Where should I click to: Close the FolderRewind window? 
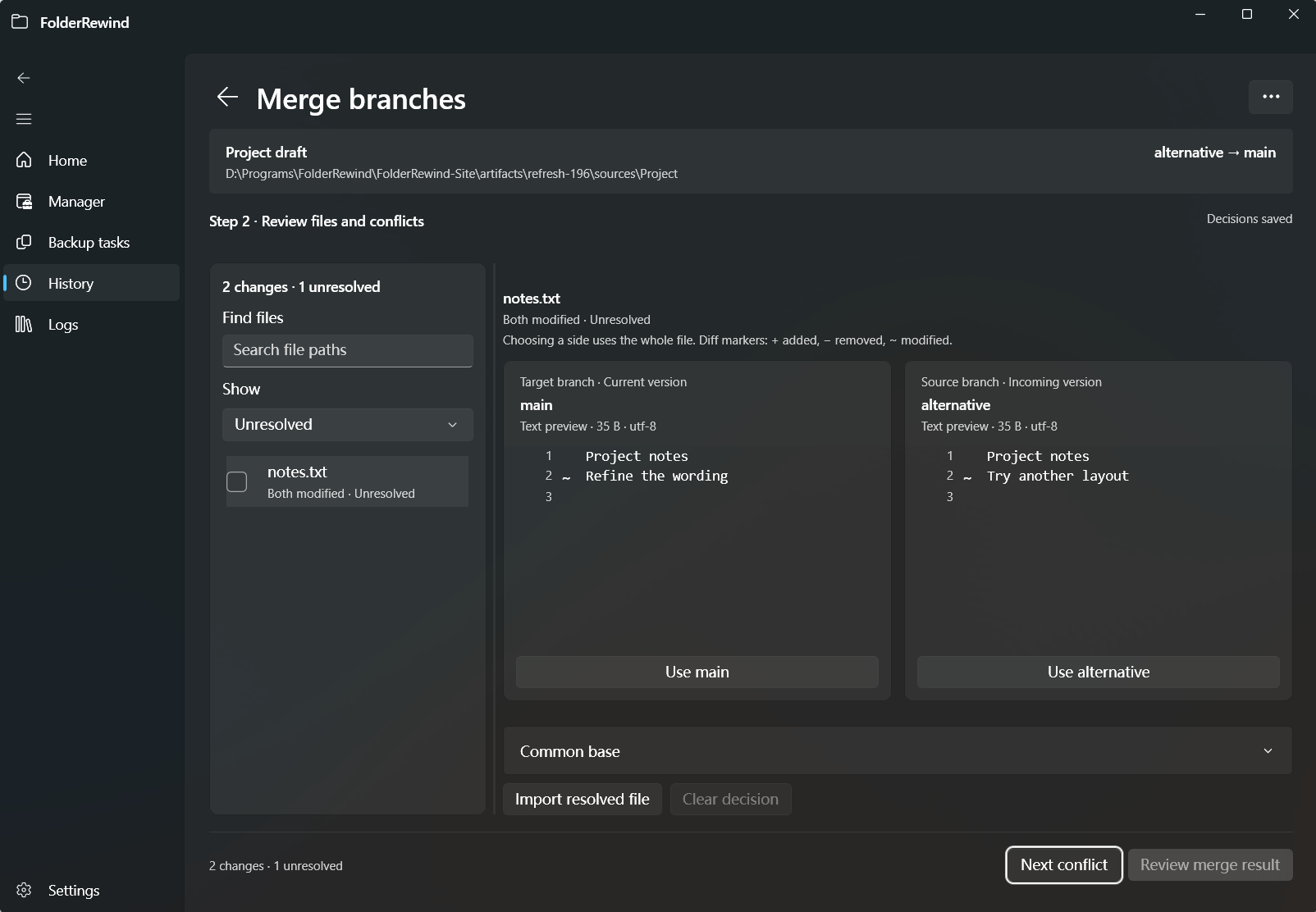pos(1294,14)
